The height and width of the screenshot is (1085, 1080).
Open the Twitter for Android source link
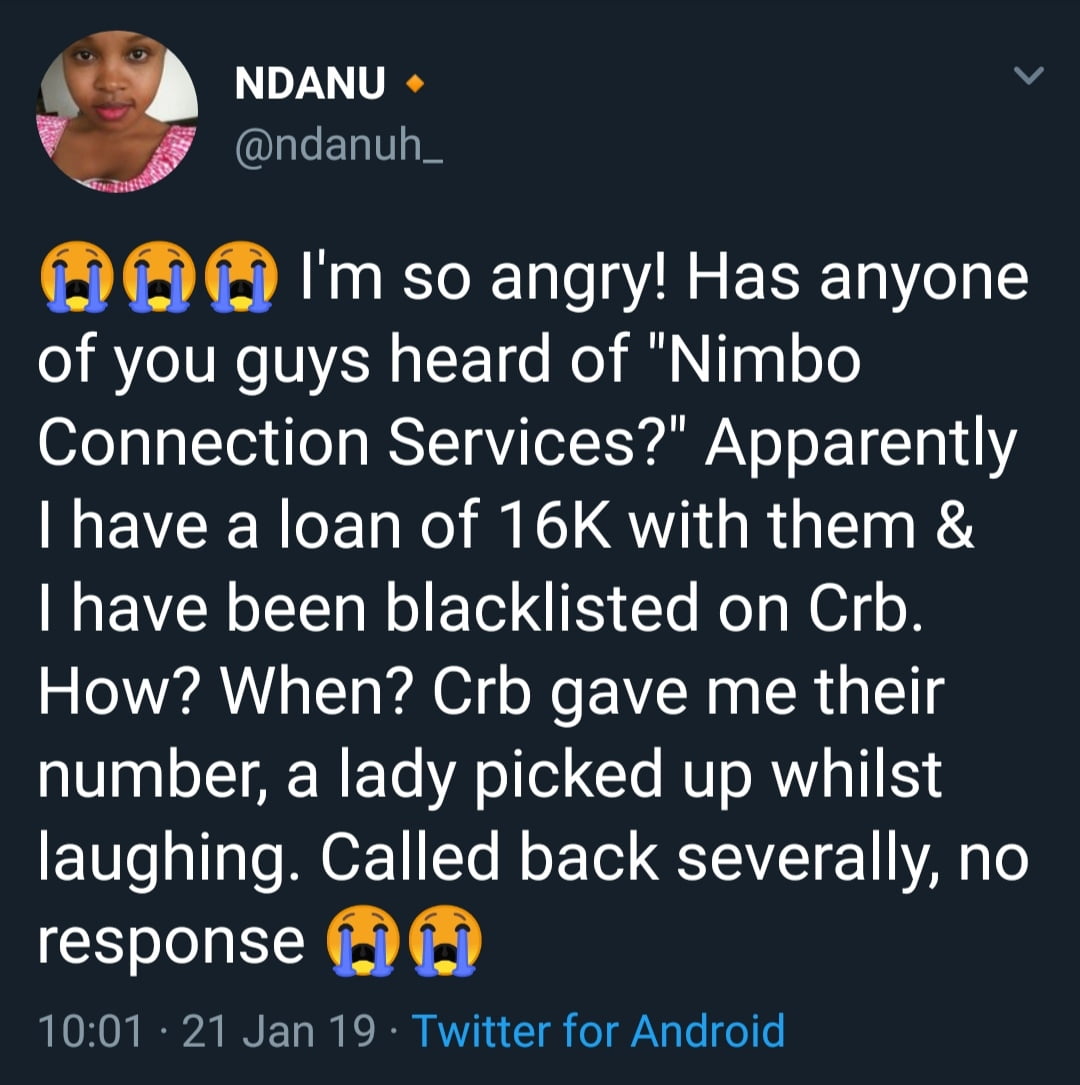[x=598, y=1031]
